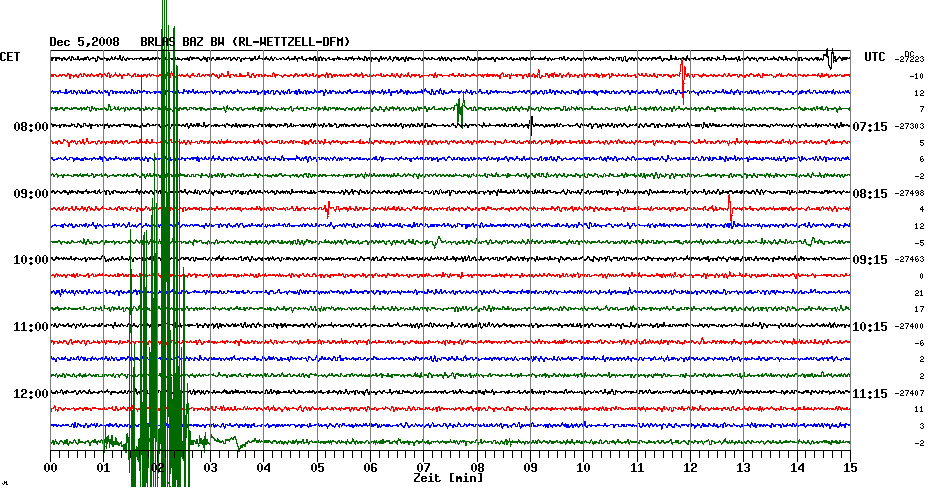Click the red spike near minute 05
The height and width of the screenshot is (494, 930).
(x=328, y=209)
